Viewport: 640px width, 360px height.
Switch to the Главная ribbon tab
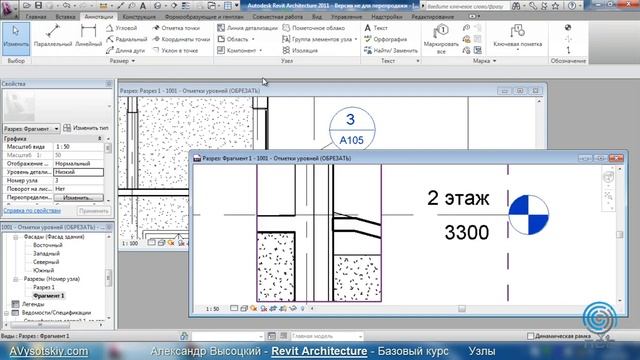[36, 17]
